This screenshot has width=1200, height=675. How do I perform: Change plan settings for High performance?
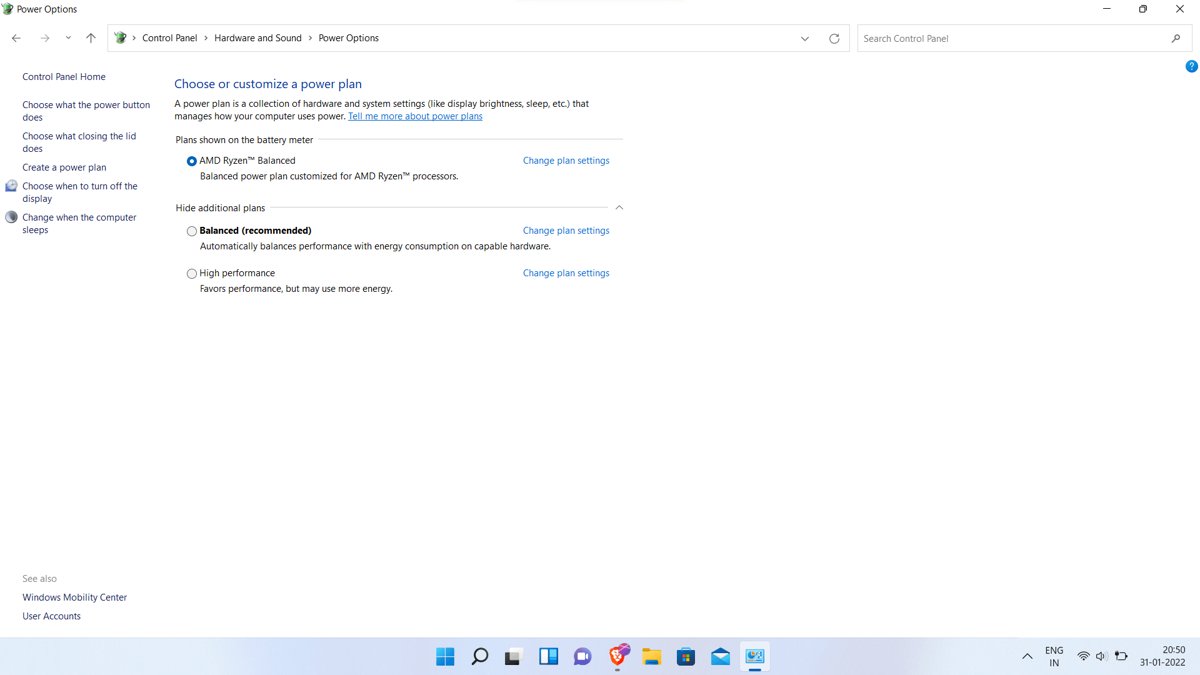point(566,273)
